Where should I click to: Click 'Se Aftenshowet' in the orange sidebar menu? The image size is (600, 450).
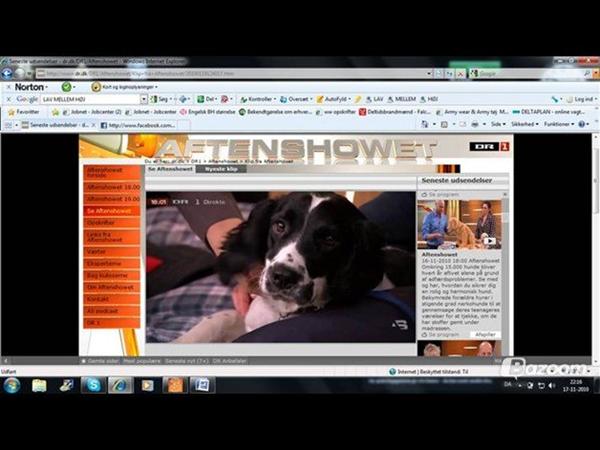click(x=112, y=211)
